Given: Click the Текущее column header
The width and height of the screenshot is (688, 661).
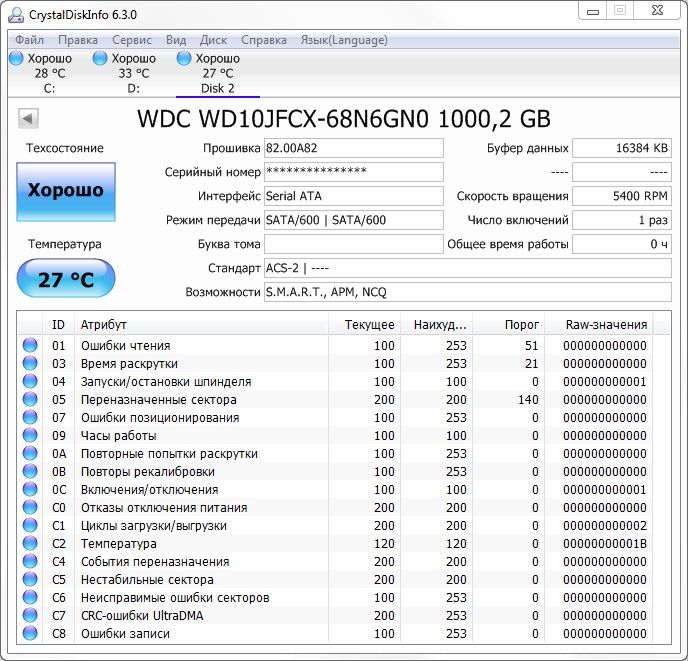Looking at the screenshot, I should pyautogui.click(x=364, y=325).
